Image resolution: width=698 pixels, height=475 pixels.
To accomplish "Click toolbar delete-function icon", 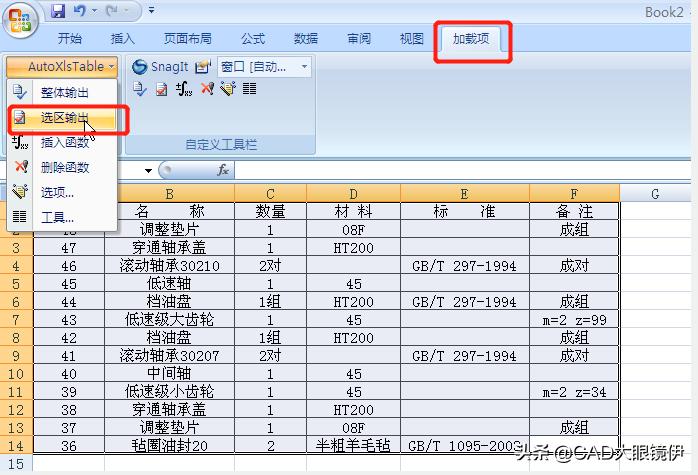I will click(x=207, y=89).
